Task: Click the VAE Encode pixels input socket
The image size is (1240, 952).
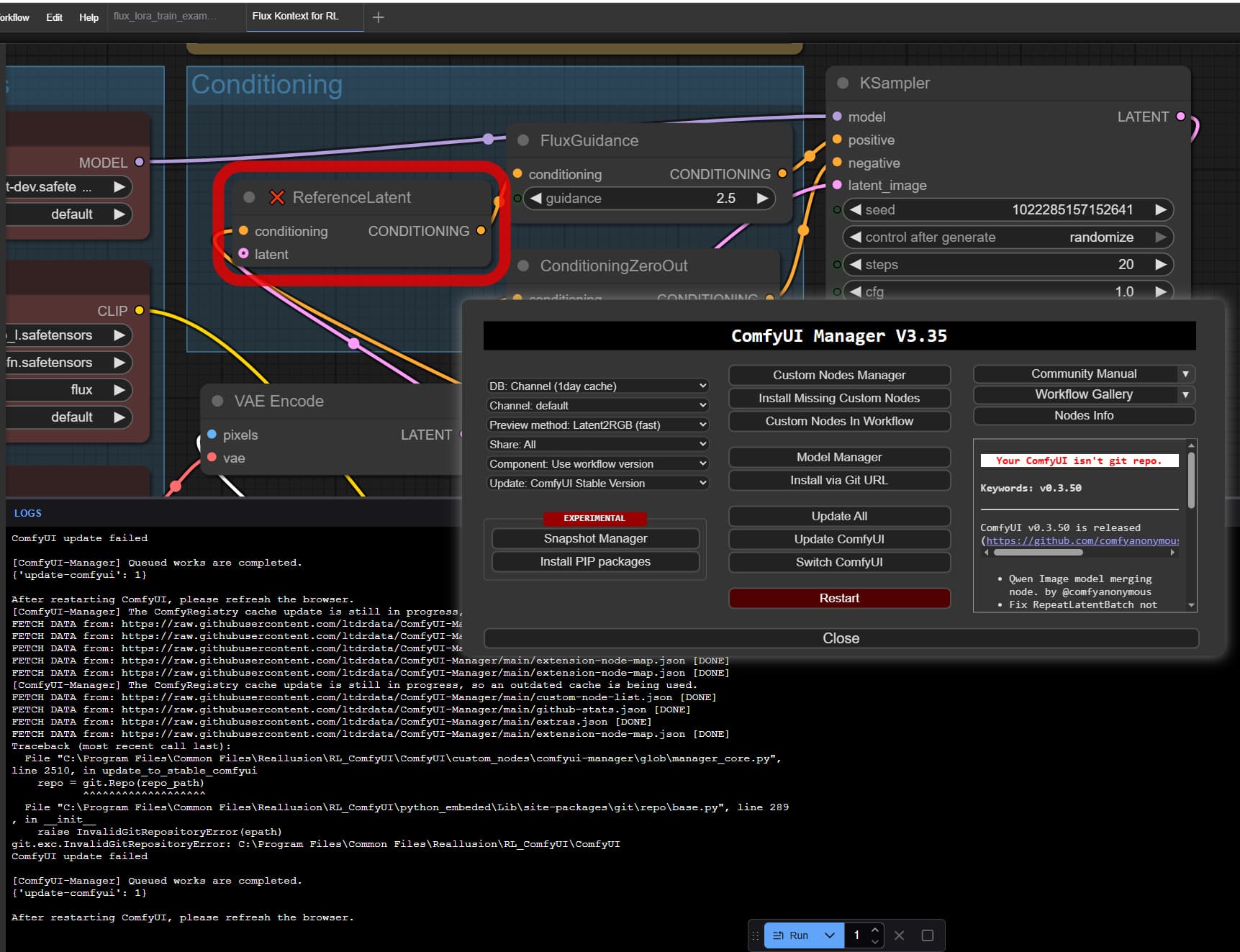Action: click(212, 434)
